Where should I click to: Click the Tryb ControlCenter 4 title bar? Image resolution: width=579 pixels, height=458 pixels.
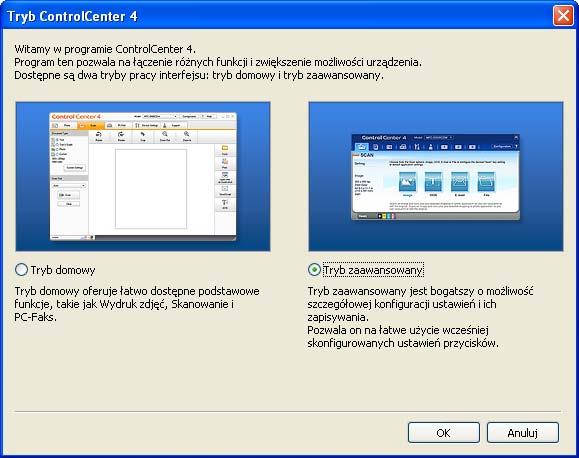coord(277,16)
